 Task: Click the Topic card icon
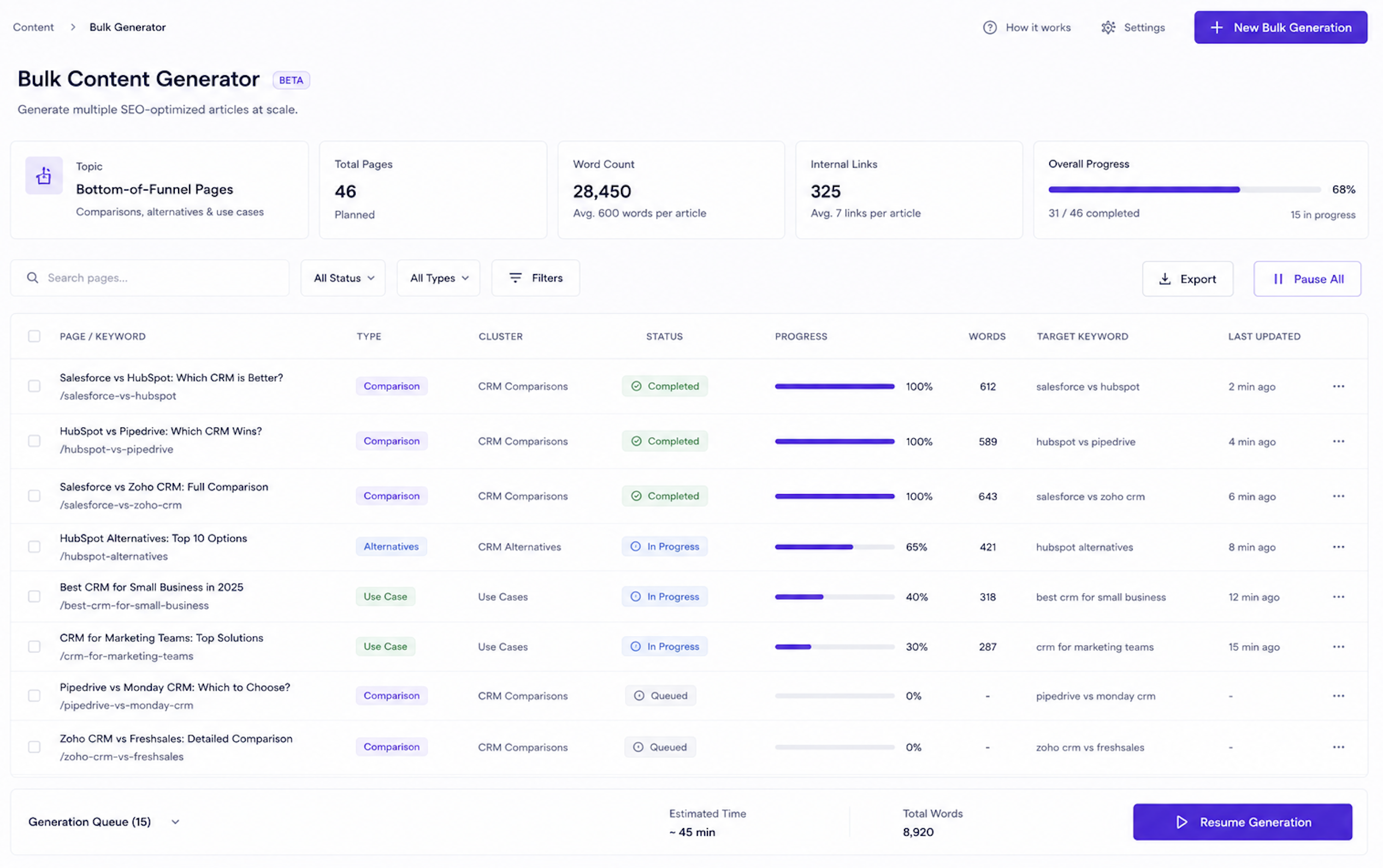coord(44,175)
